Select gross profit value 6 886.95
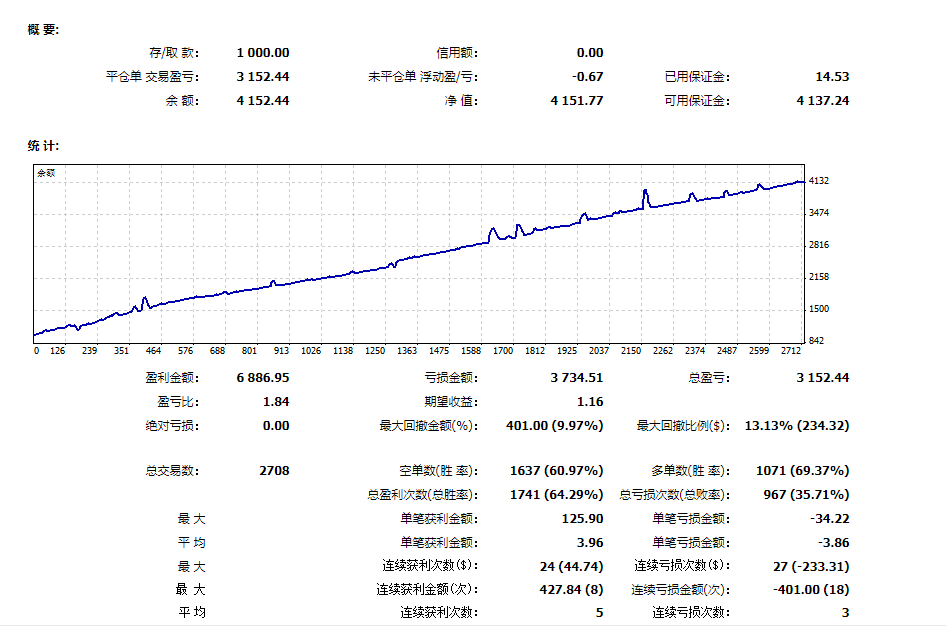This screenshot has width=946, height=634. click(x=262, y=378)
